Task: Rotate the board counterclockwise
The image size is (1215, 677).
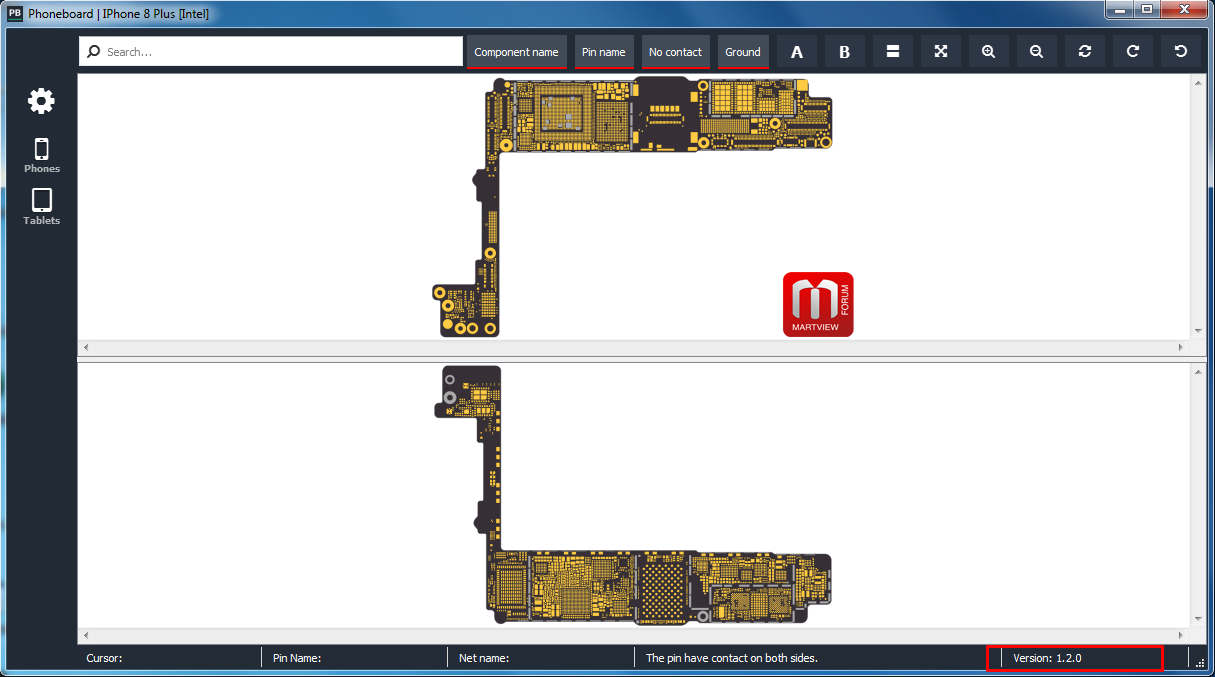Action: pos(1181,52)
